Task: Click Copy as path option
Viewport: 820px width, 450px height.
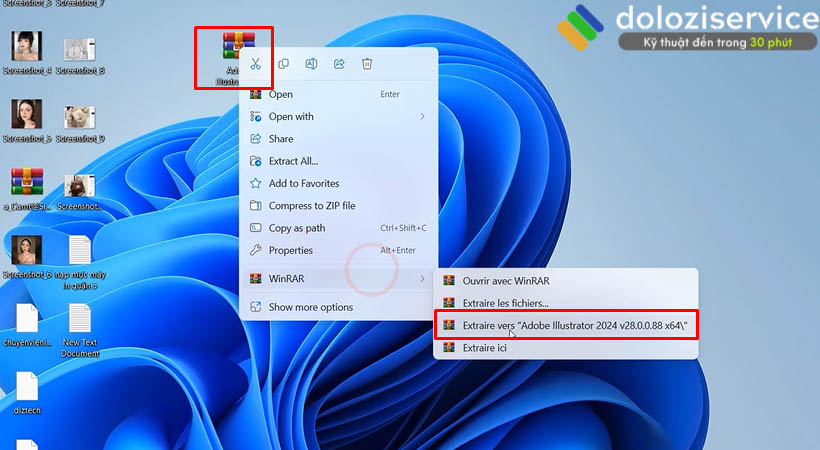Action: 296,228
